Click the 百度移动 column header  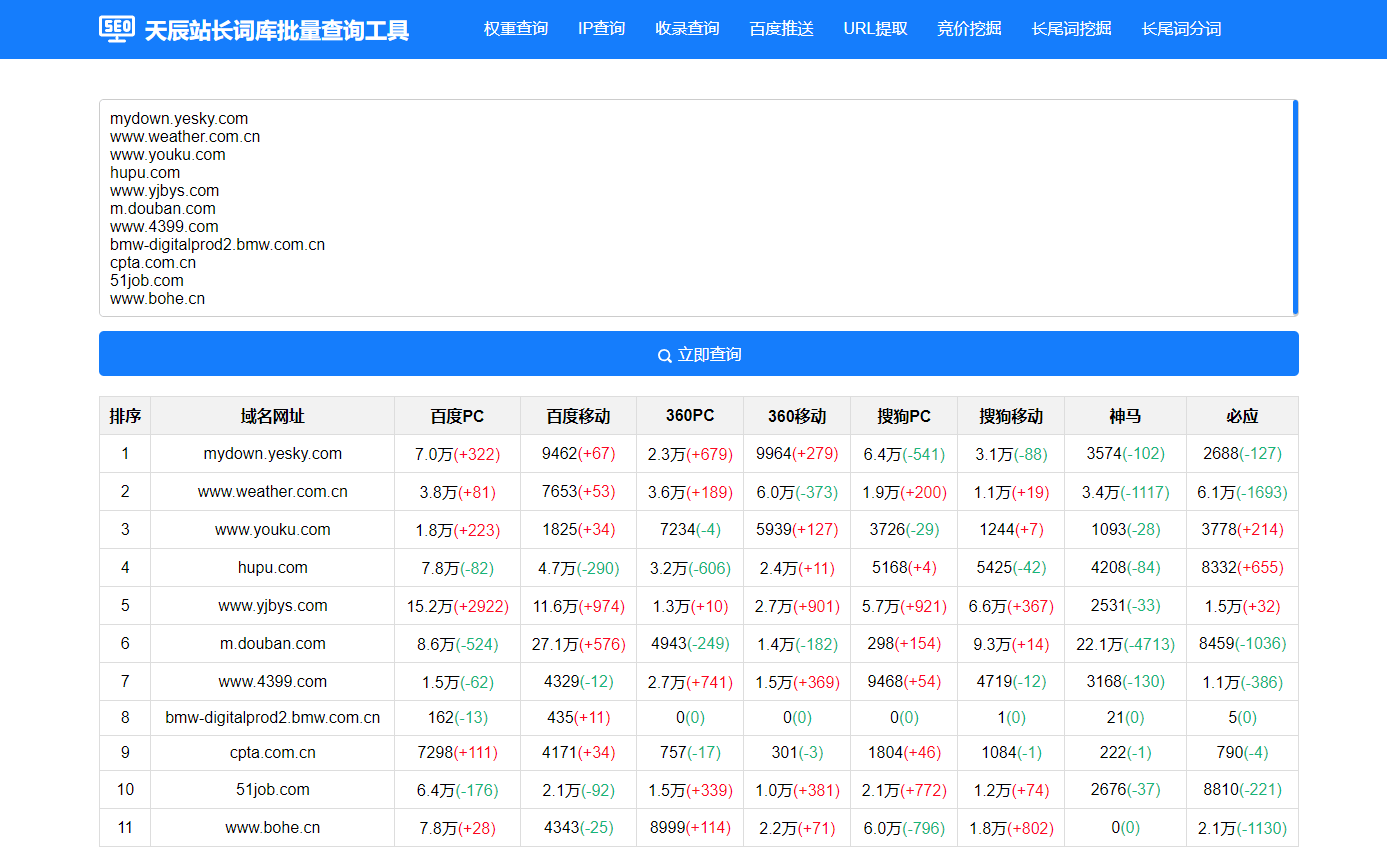578,416
